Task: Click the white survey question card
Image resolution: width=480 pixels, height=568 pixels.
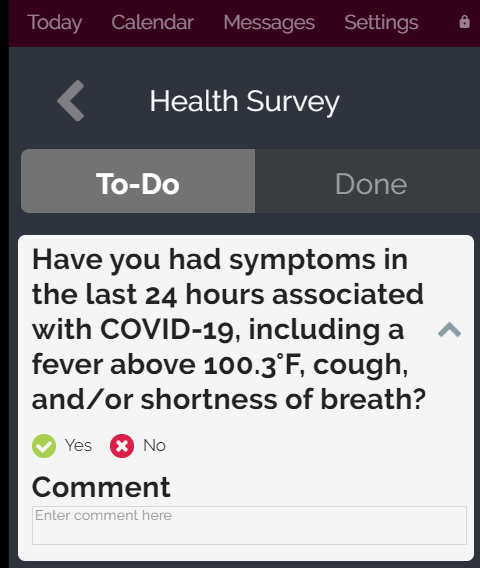Action: [246, 398]
